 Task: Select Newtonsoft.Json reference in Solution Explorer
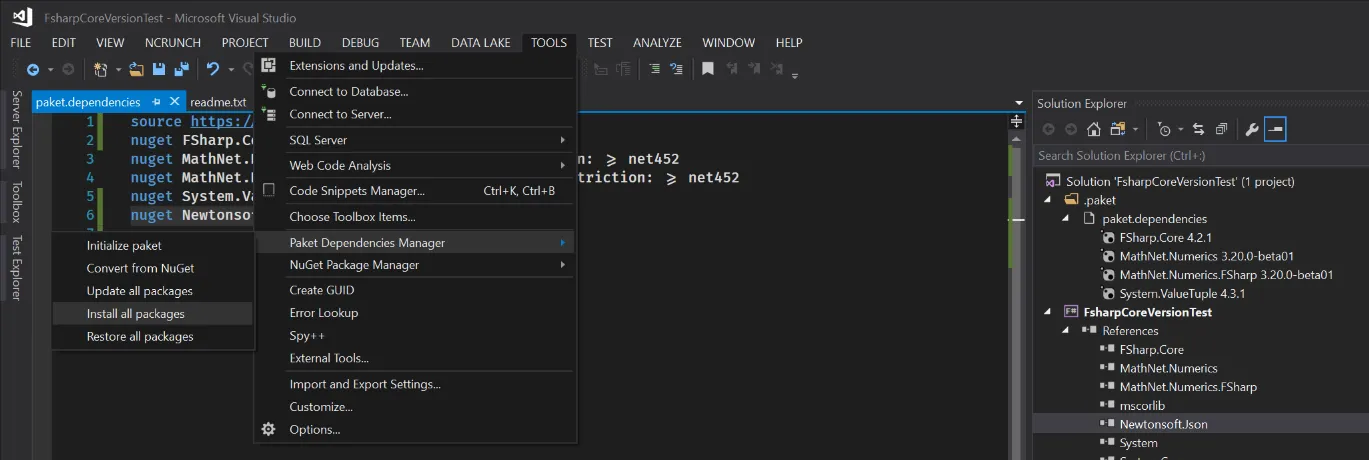tap(1163, 424)
